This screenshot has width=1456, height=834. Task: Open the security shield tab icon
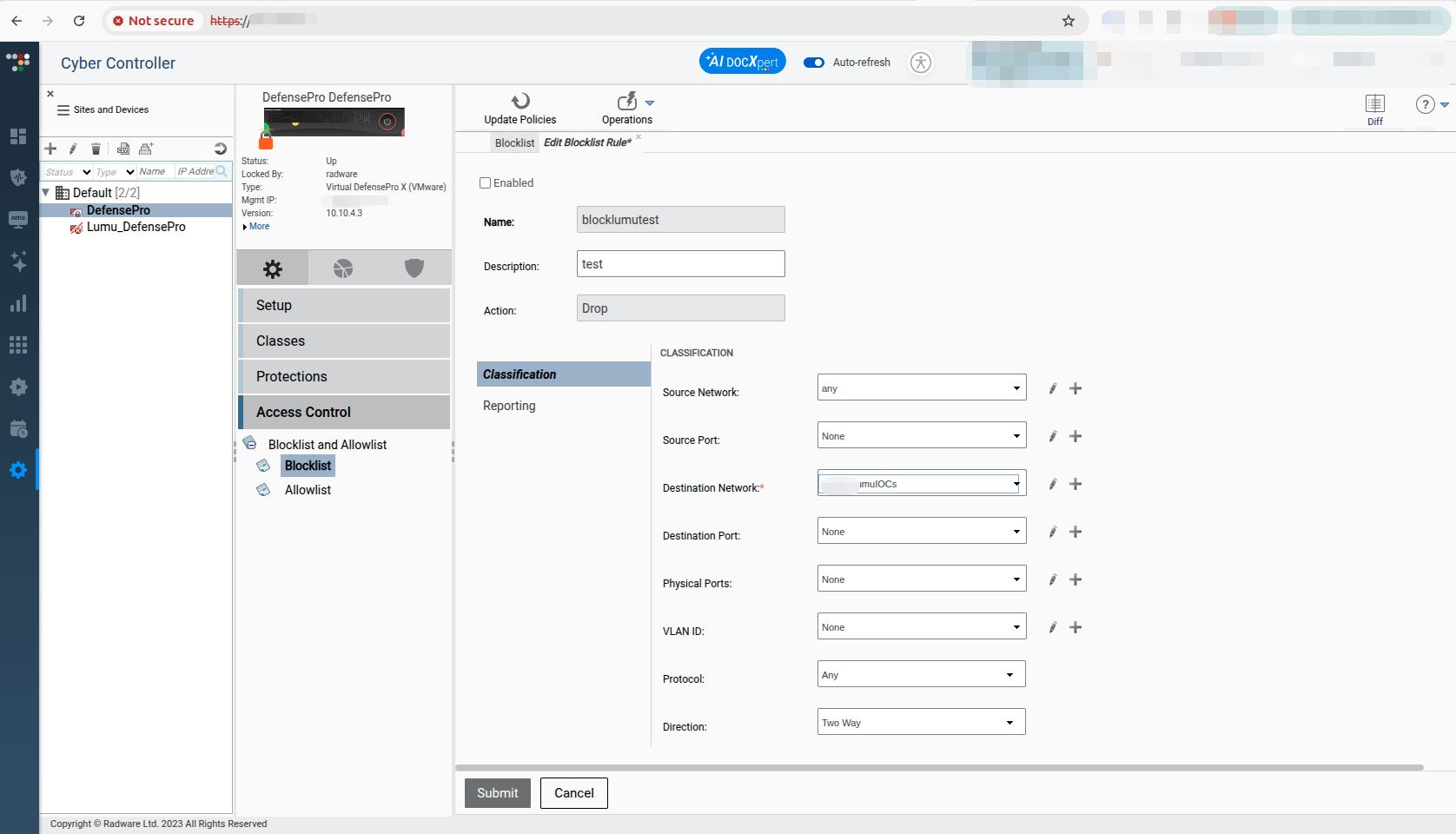(x=414, y=268)
